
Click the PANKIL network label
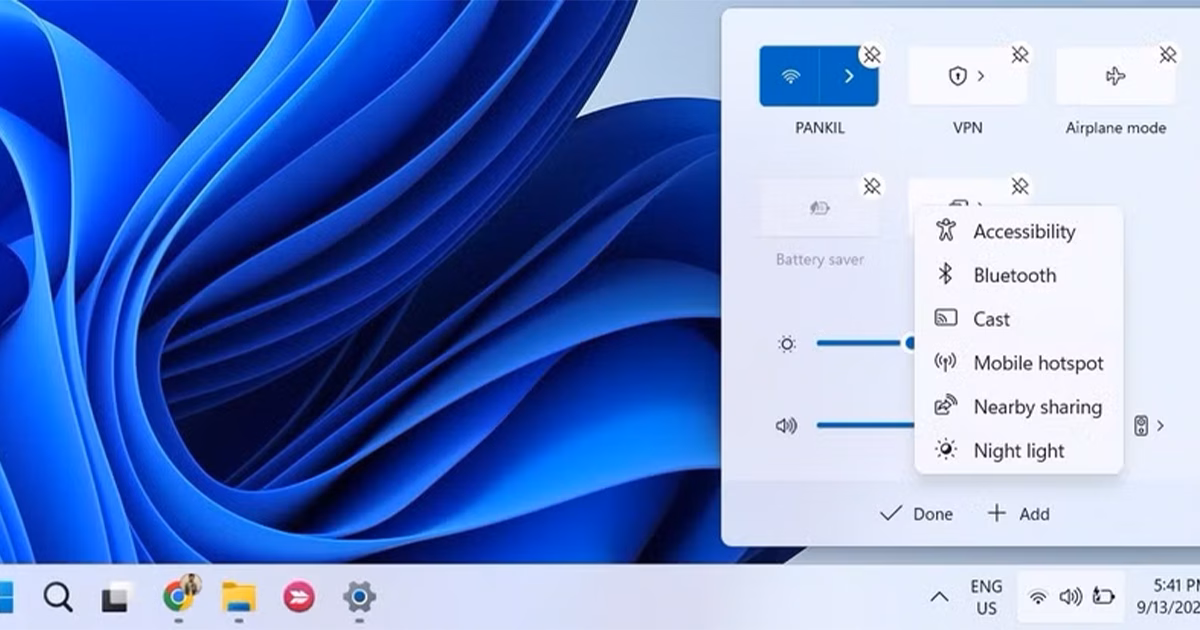click(819, 128)
